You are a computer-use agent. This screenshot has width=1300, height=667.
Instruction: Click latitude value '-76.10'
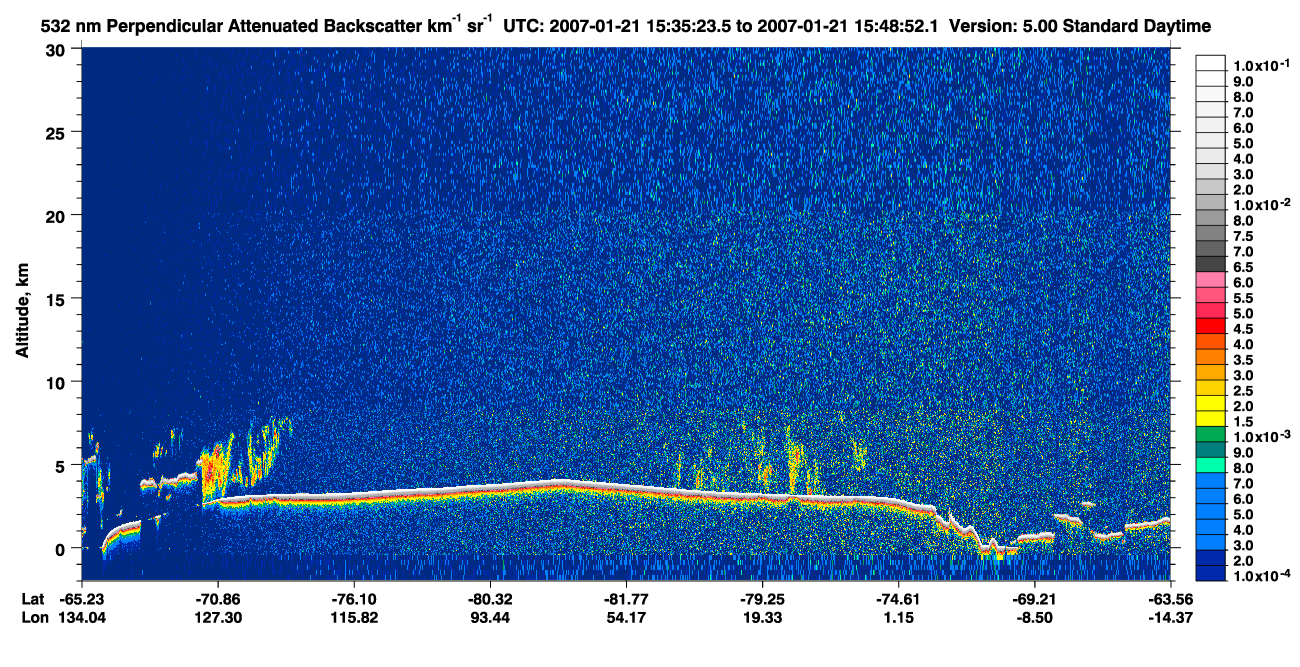(x=354, y=599)
